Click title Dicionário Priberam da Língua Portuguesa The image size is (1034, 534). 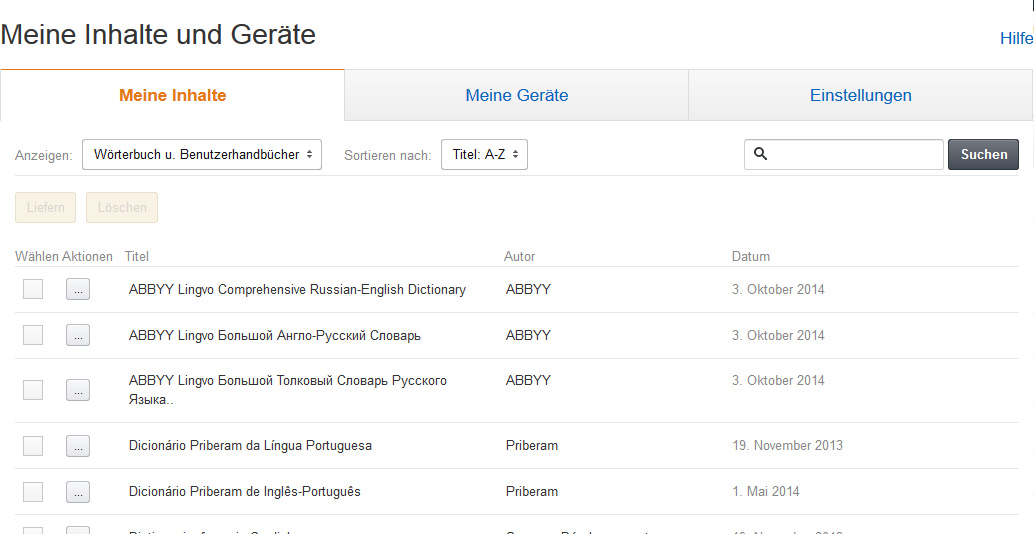pos(250,446)
